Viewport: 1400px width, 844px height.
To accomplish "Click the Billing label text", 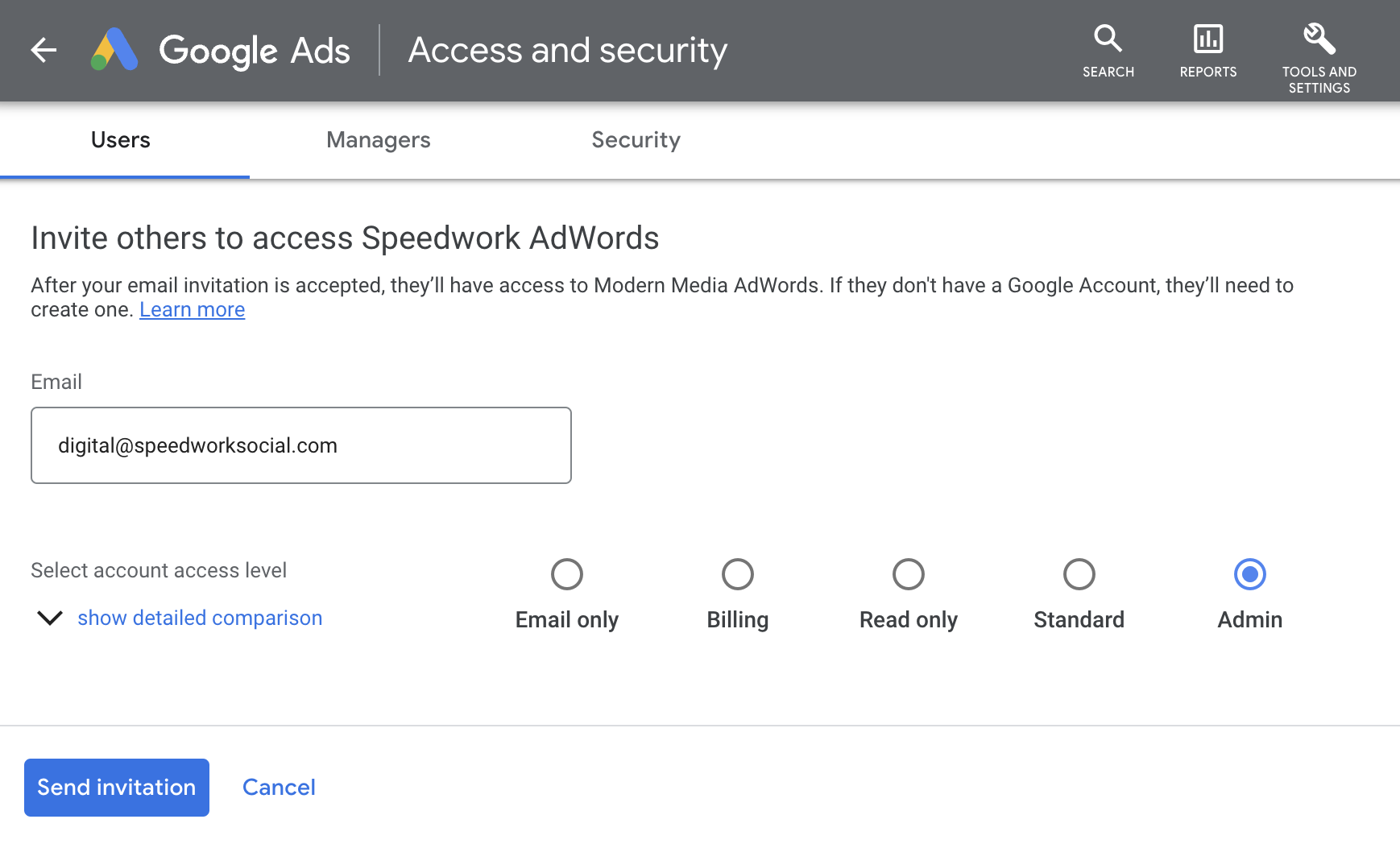I will point(738,620).
